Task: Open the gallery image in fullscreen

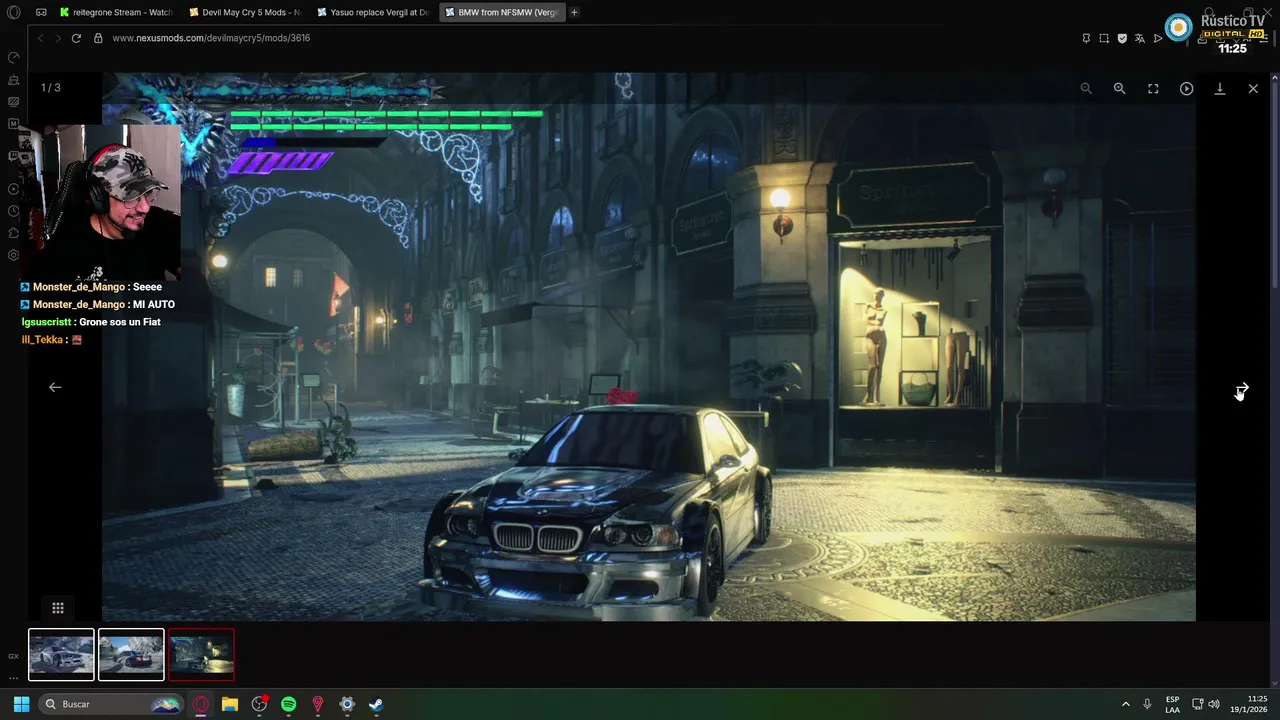Action: coord(1153,88)
